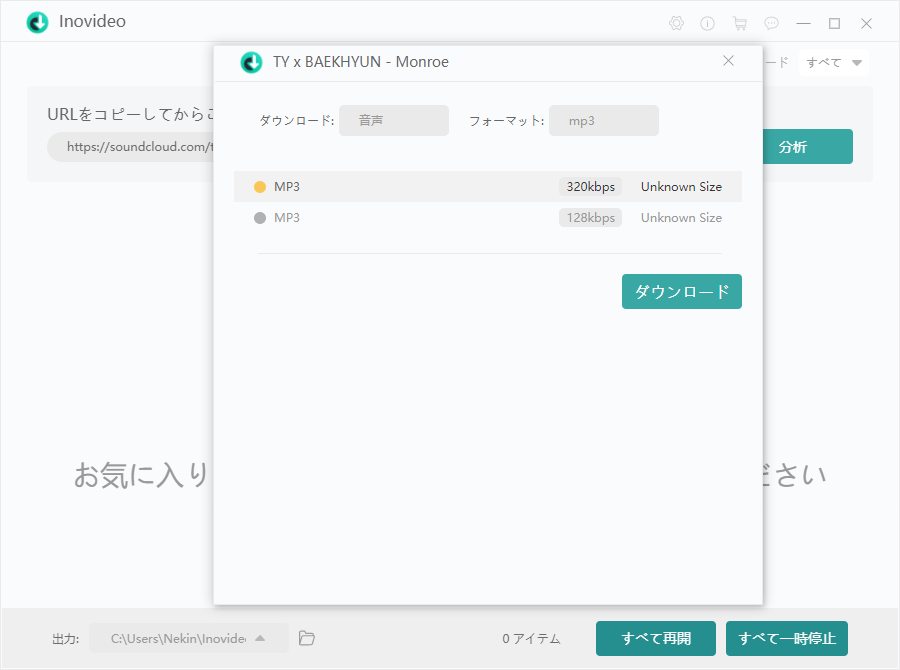Image resolution: width=900 pixels, height=670 pixels.
Task: Open the info circle icon
Action: coord(707,24)
